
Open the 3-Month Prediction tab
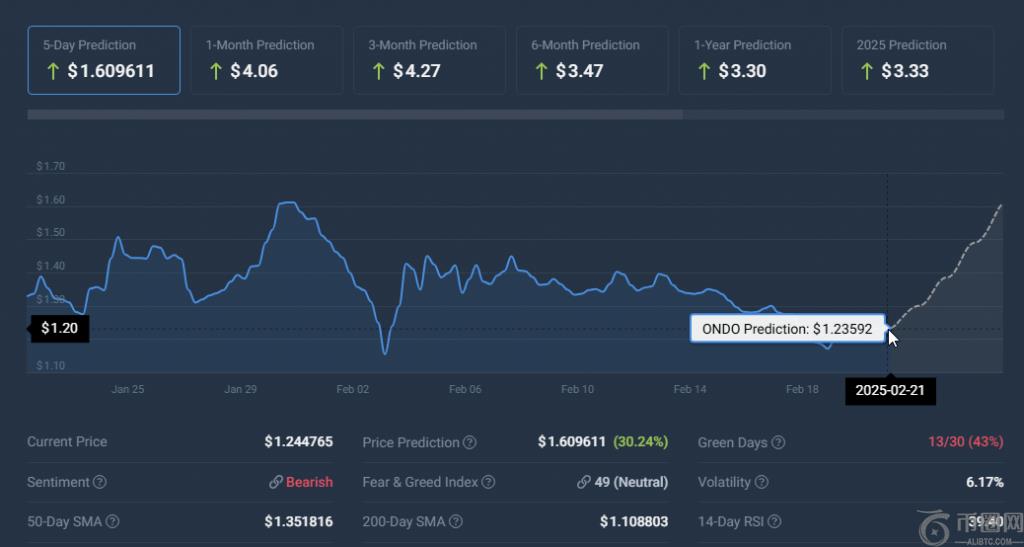[429, 60]
